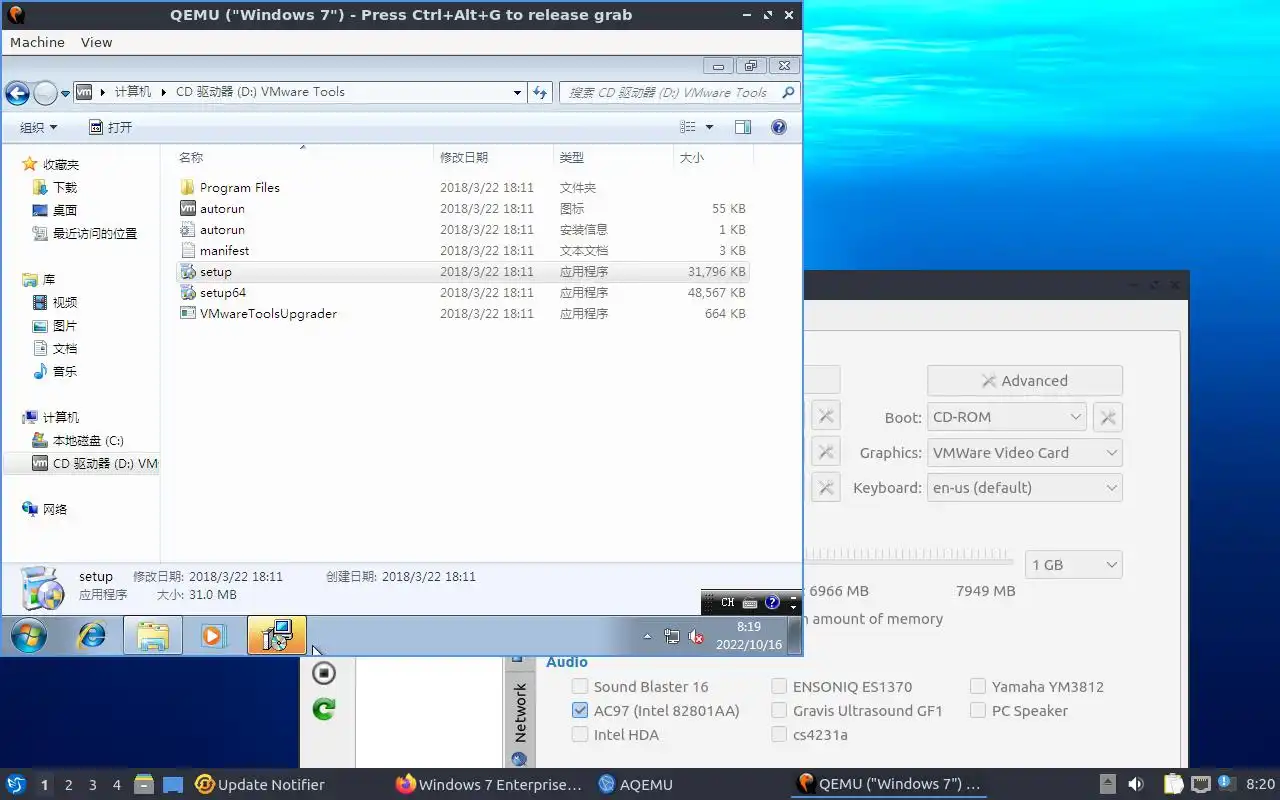Open the QEMU View menu

pos(96,42)
